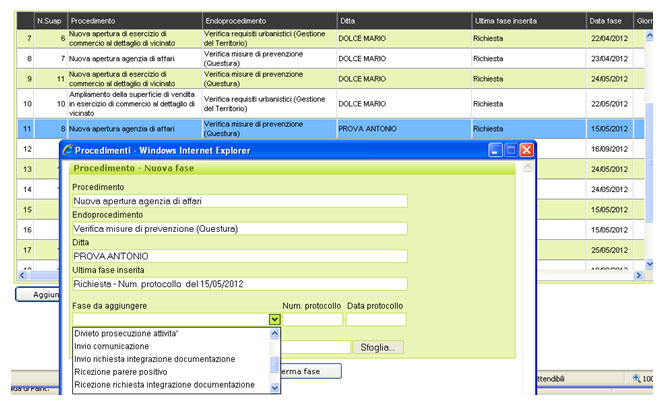Click row number 15 in the table
The height and width of the screenshot is (411, 670).
pos(27,210)
